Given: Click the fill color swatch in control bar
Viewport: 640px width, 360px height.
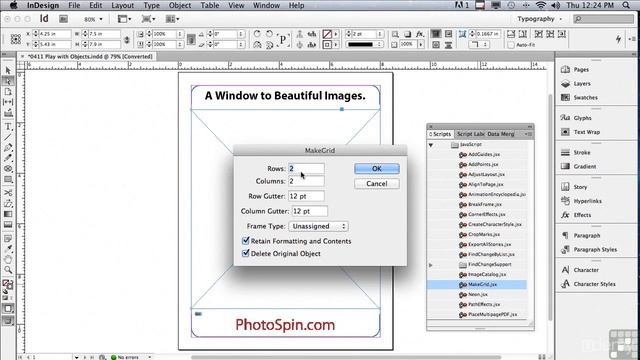Looking at the screenshot, I should 327,34.
